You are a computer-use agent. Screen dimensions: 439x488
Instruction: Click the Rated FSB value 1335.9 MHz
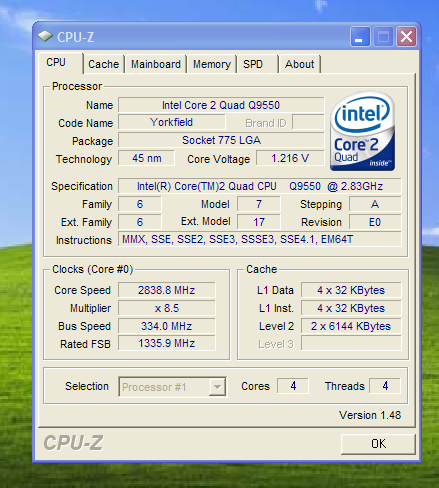[167, 343]
